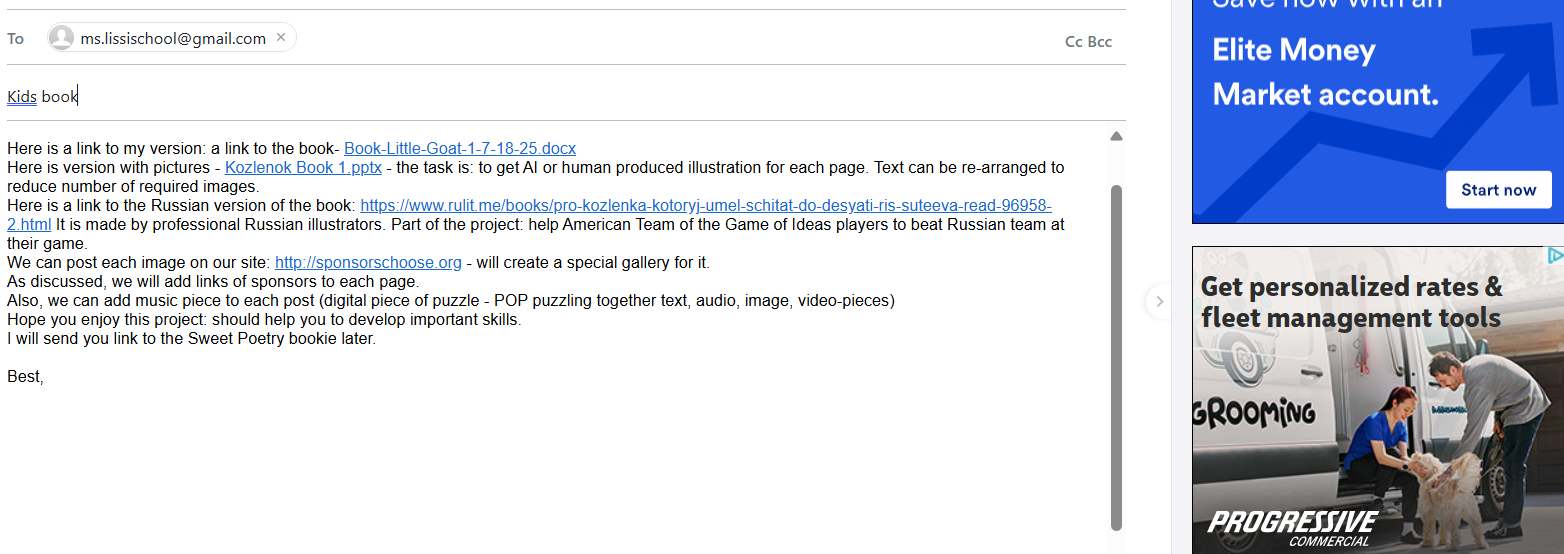Collapse the right ad panel with the chevron
Image resolution: width=1564 pixels, height=554 pixels.
coord(1159,300)
